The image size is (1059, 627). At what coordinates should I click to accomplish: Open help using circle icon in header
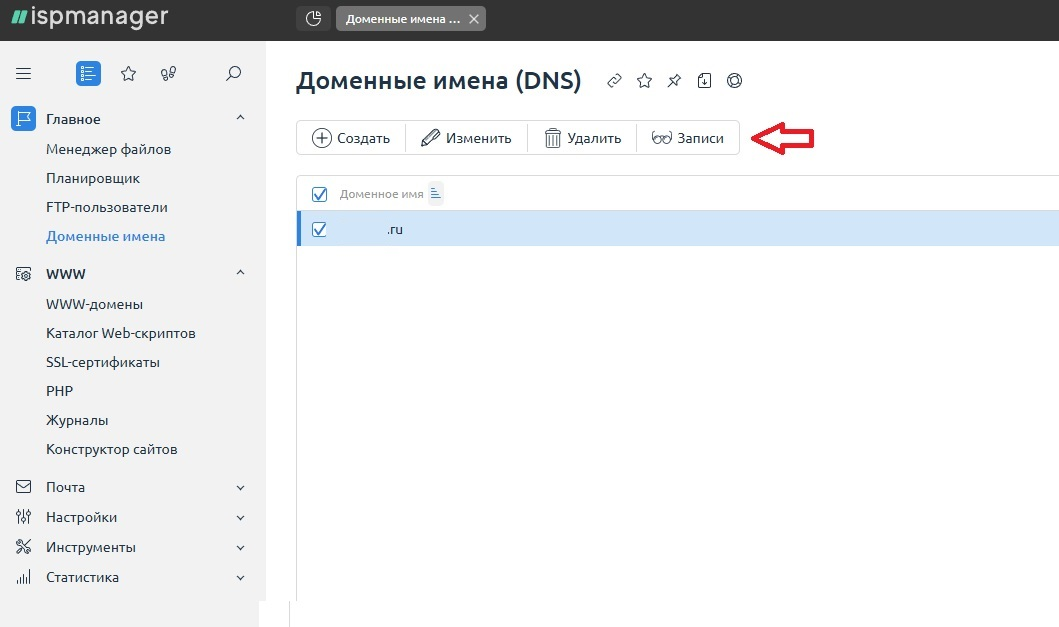coord(734,80)
